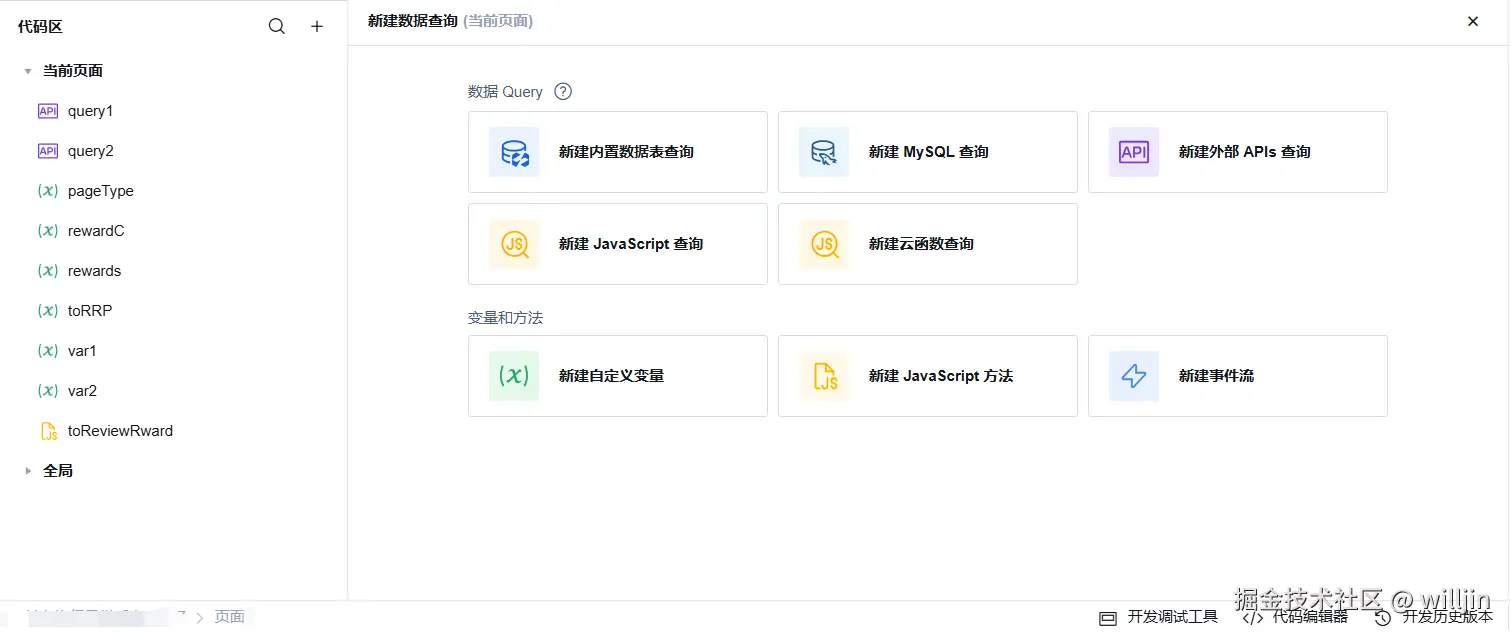Select var1 in the tree
The image size is (1511, 634).
point(82,351)
